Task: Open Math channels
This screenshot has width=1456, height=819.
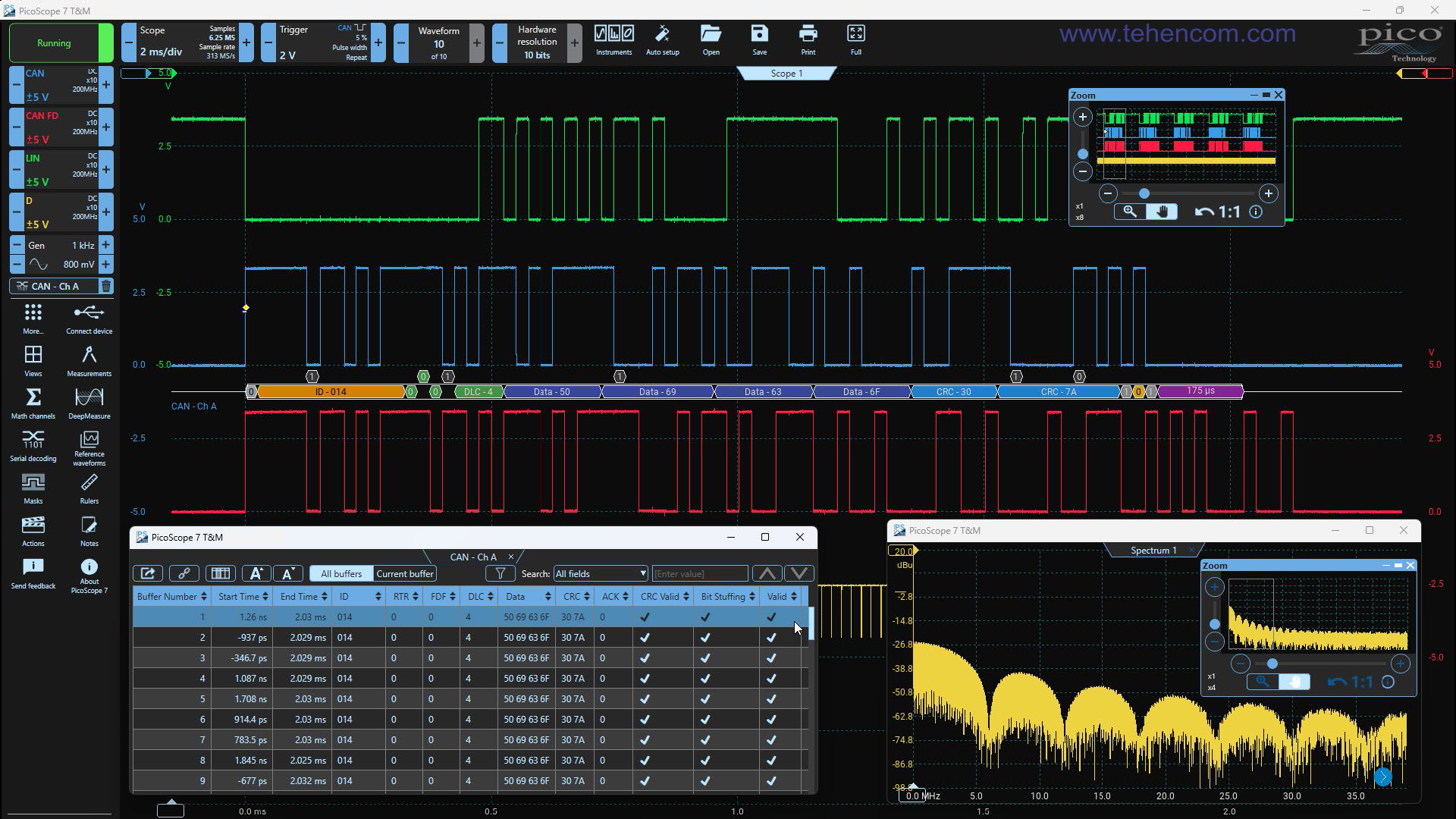Action: (x=33, y=403)
